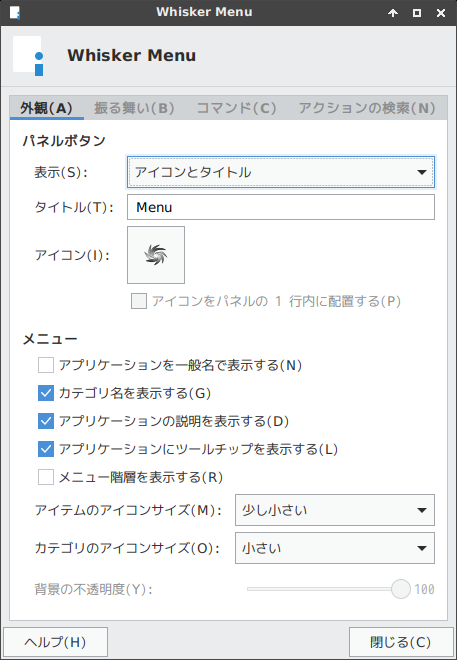Click the window menu icon in title bar

click(x=15, y=13)
